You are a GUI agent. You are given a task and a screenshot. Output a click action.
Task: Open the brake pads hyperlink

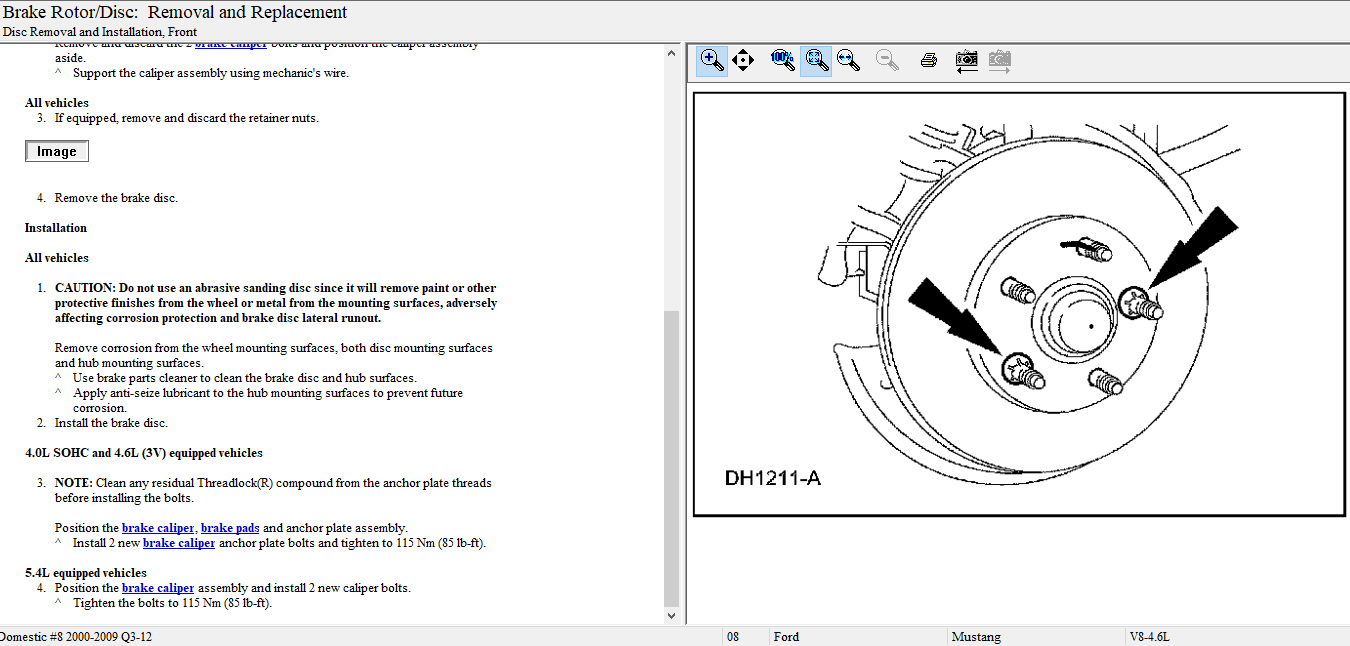231,528
